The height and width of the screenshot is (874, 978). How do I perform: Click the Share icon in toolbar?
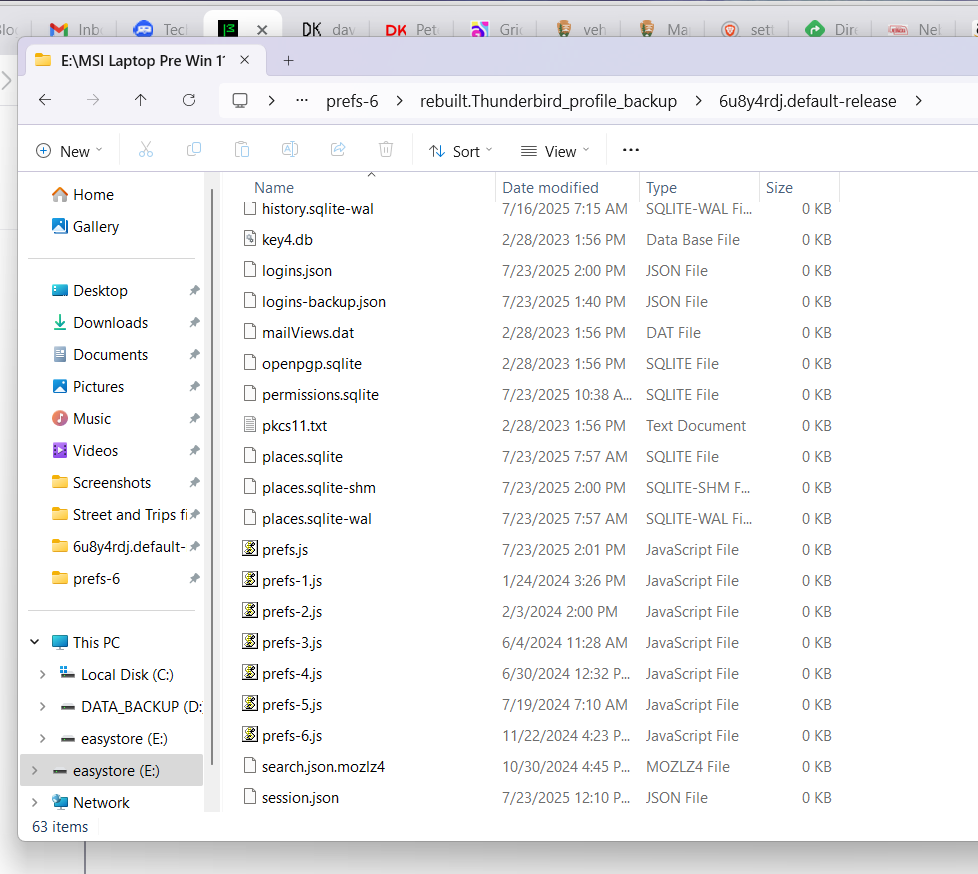pyautogui.click(x=338, y=150)
